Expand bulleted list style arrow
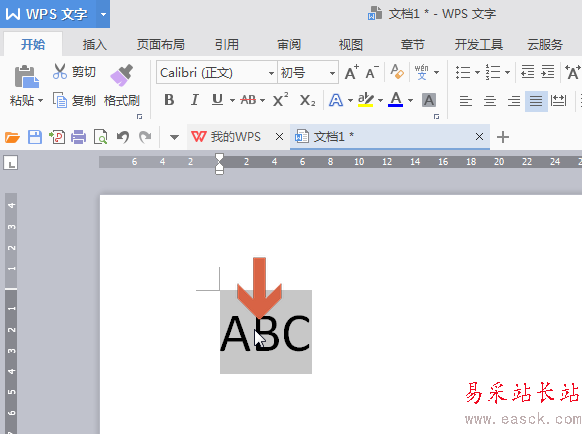Viewport: 582px width, 434px height. coord(477,73)
